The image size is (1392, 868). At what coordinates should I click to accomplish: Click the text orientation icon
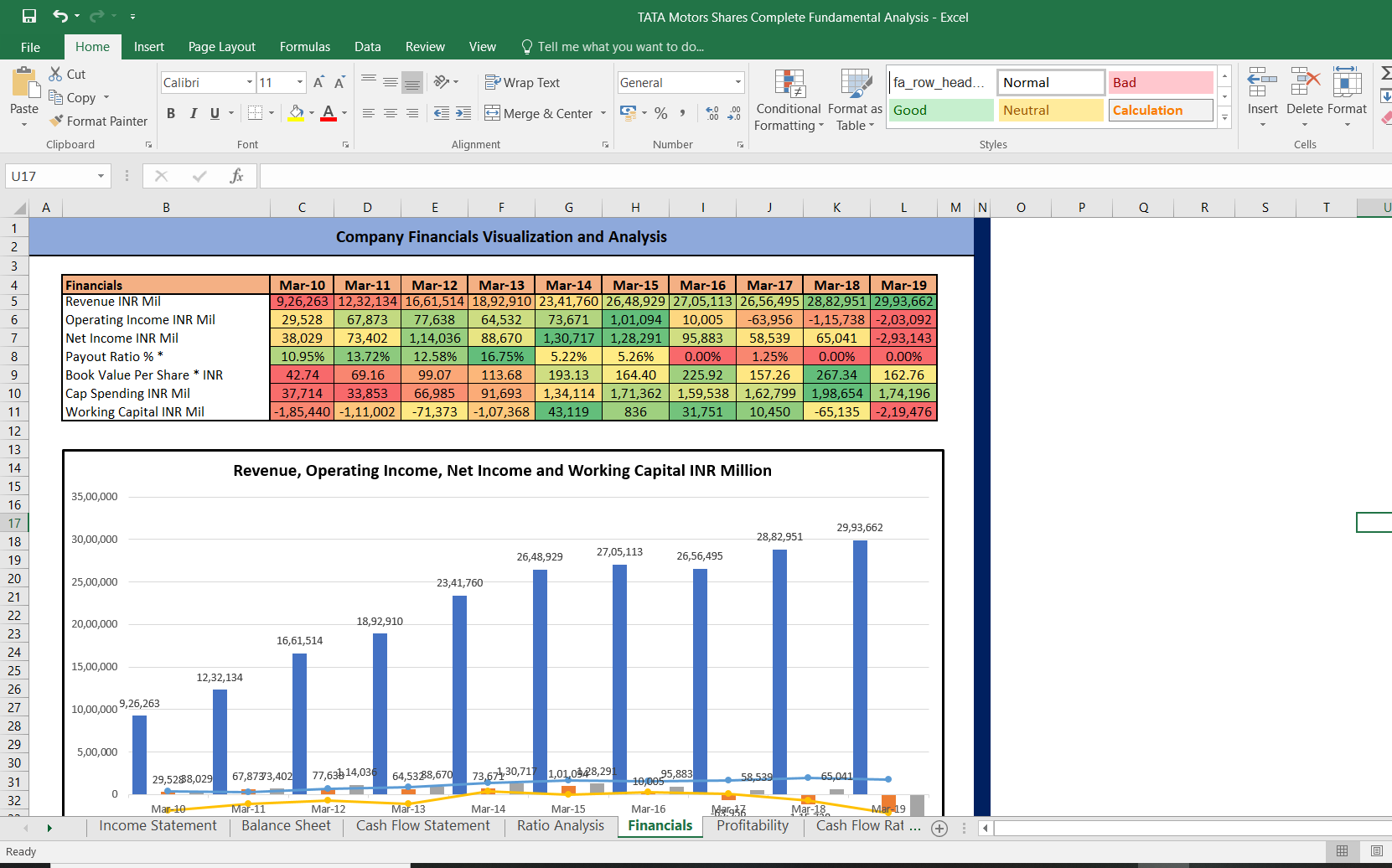click(x=442, y=82)
